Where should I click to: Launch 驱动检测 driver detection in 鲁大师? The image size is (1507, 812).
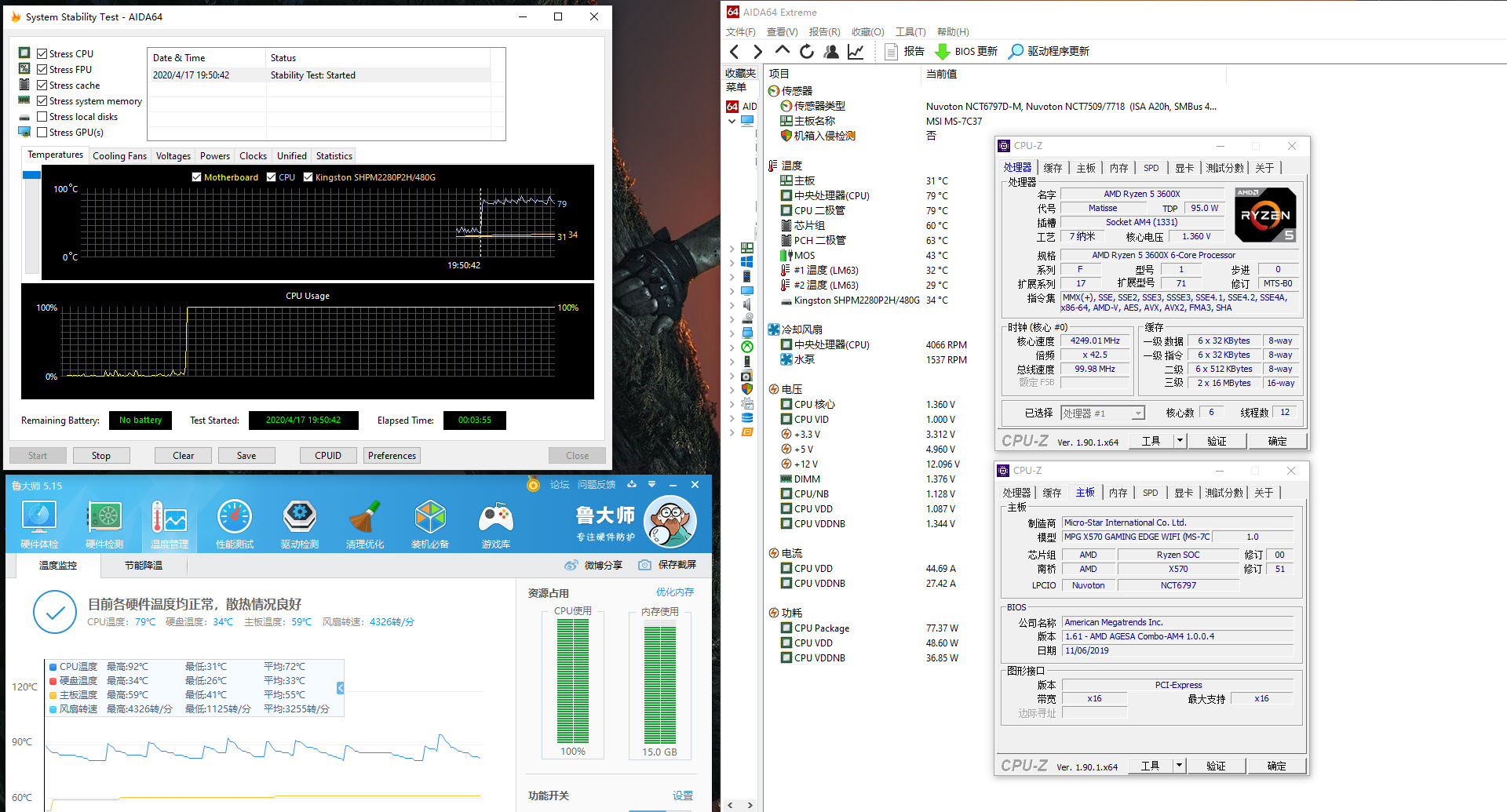coord(299,520)
